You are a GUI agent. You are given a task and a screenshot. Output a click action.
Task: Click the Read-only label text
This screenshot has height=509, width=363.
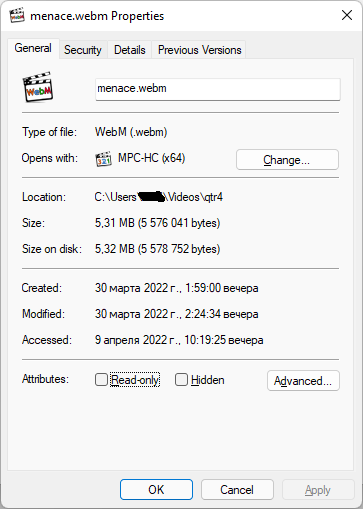coord(135,380)
